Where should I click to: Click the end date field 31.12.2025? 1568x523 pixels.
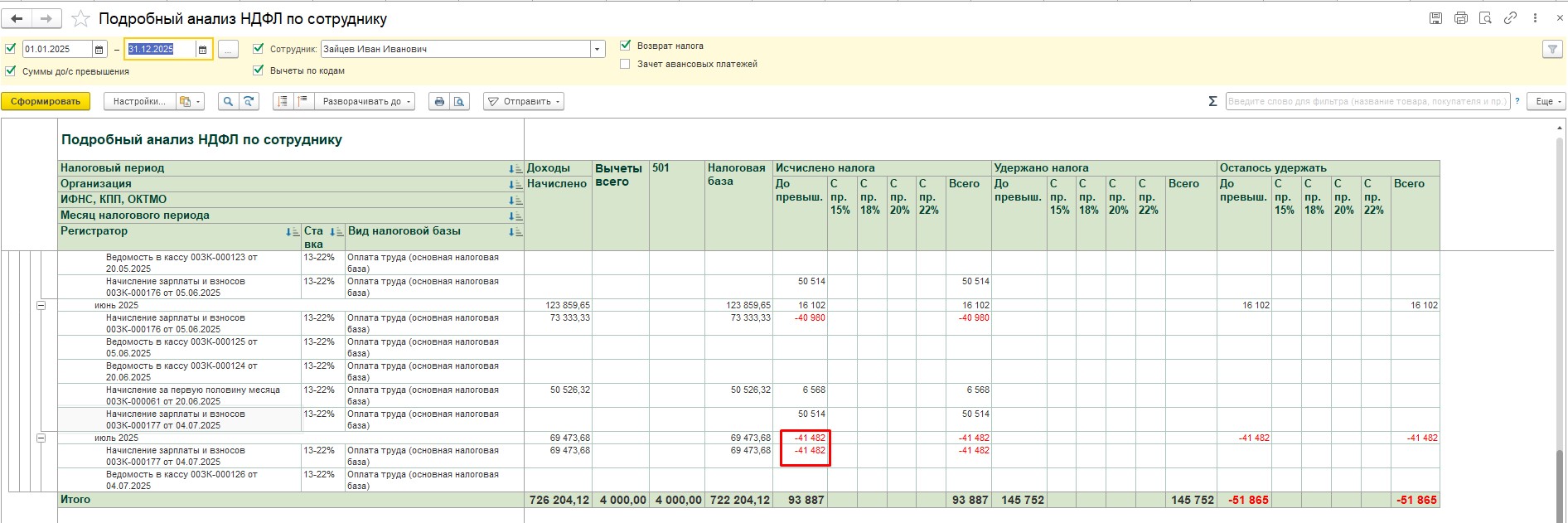coord(160,50)
